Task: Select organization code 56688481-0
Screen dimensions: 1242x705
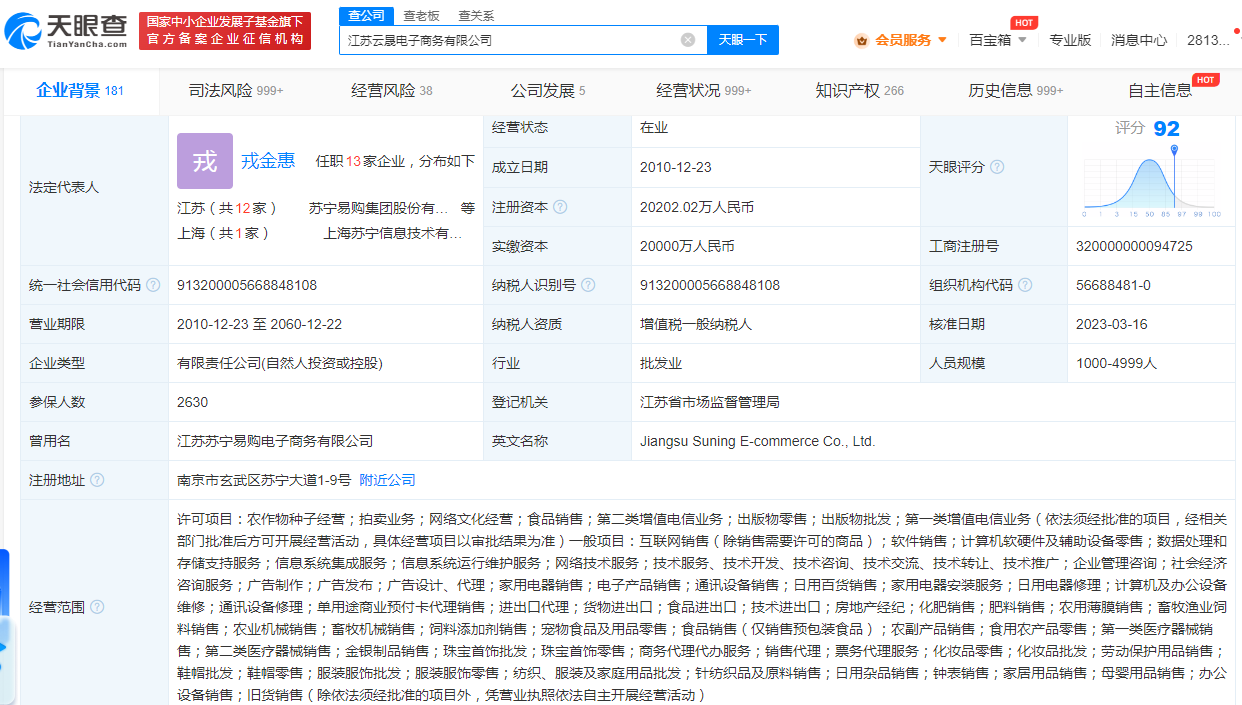Action: point(1113,285)
